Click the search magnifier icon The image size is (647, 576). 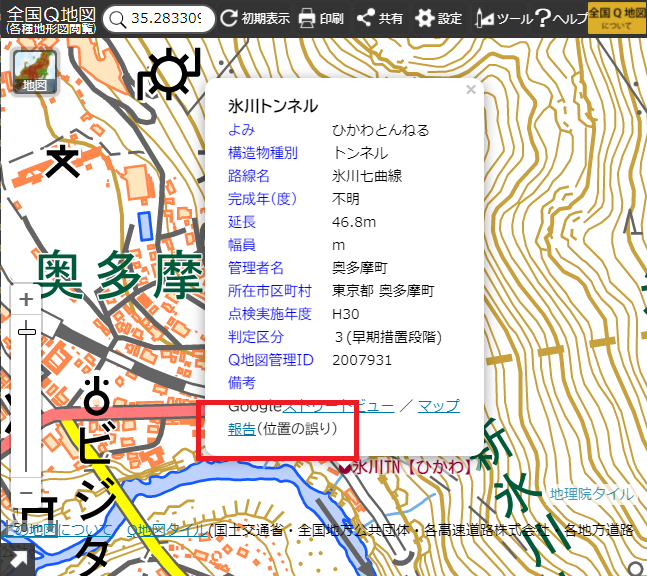pyautogui.click(x=118, y=19)
